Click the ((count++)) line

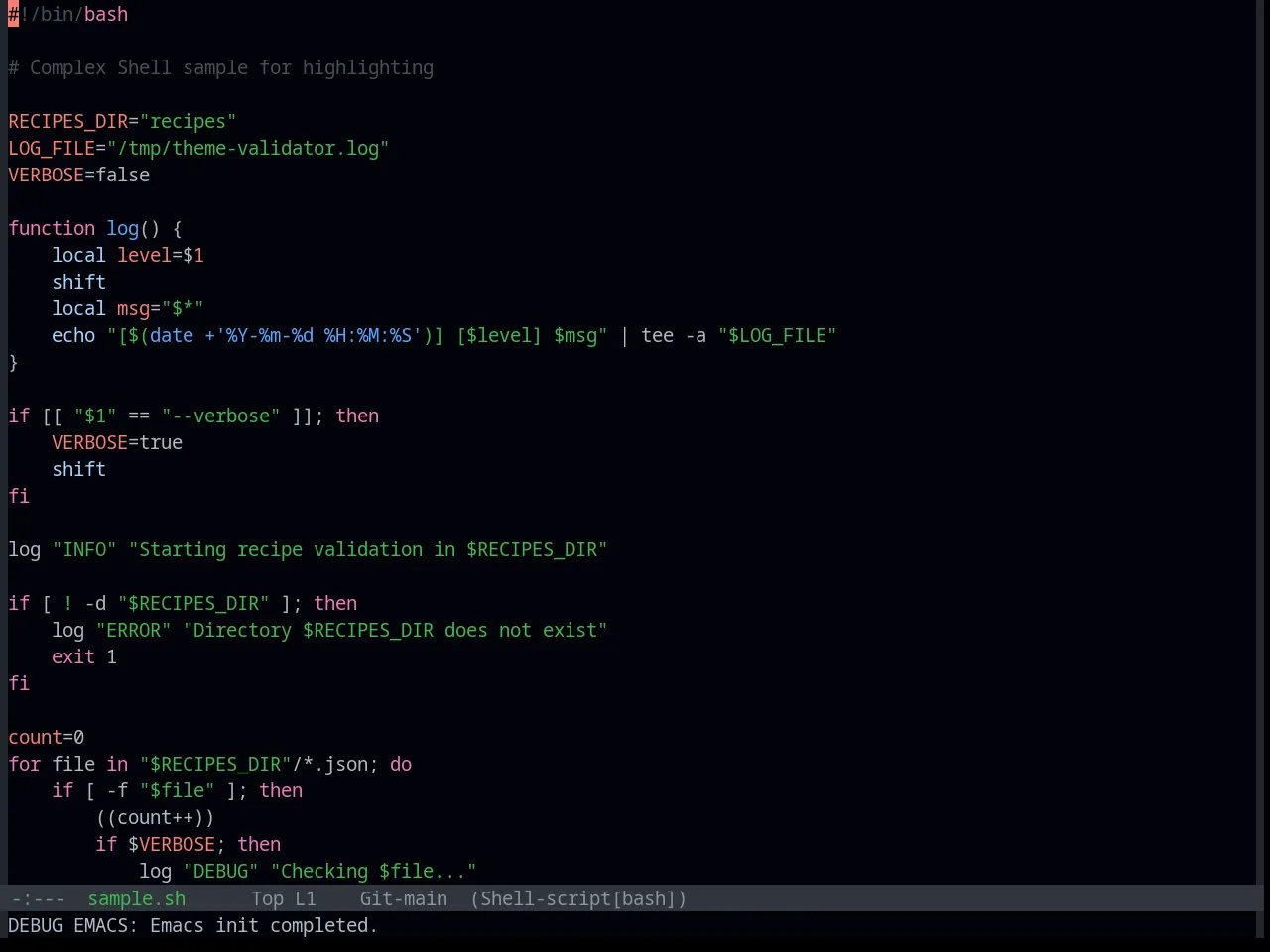(156, 817)
